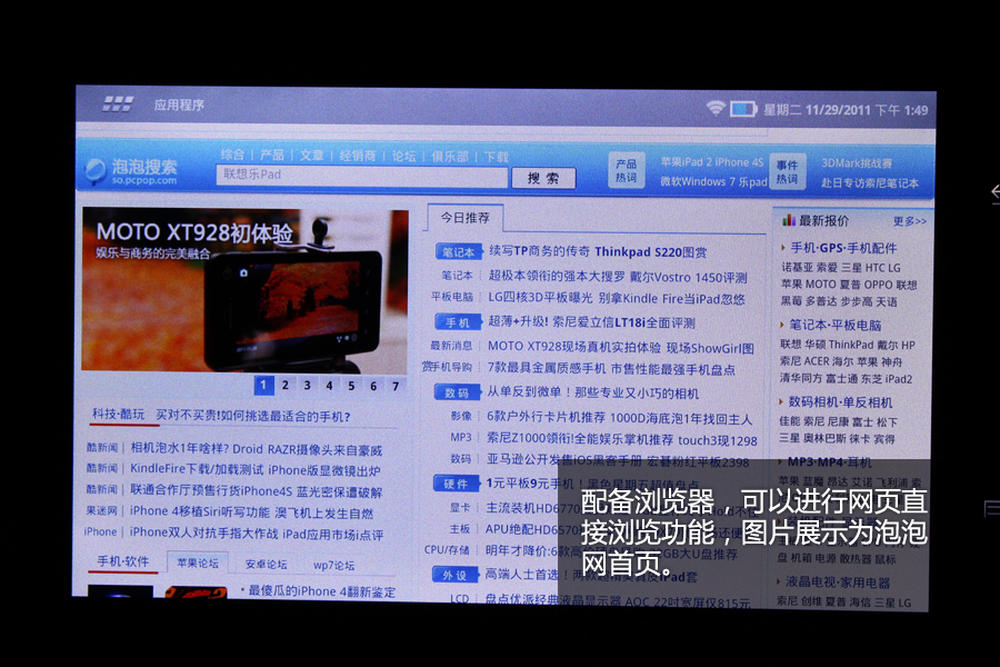This screenshot has width=1000, height=667.
Task: Select the 俱乐部 search tab
Action: 450,157
